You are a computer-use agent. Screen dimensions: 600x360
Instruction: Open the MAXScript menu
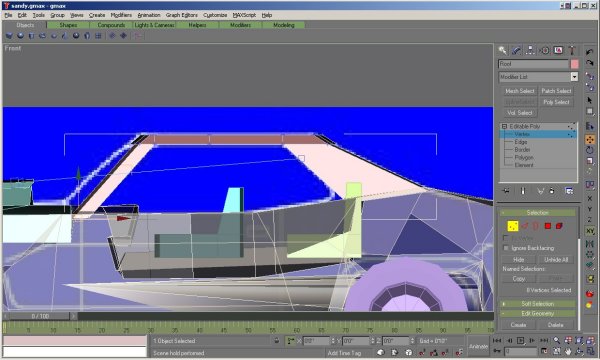244,15
